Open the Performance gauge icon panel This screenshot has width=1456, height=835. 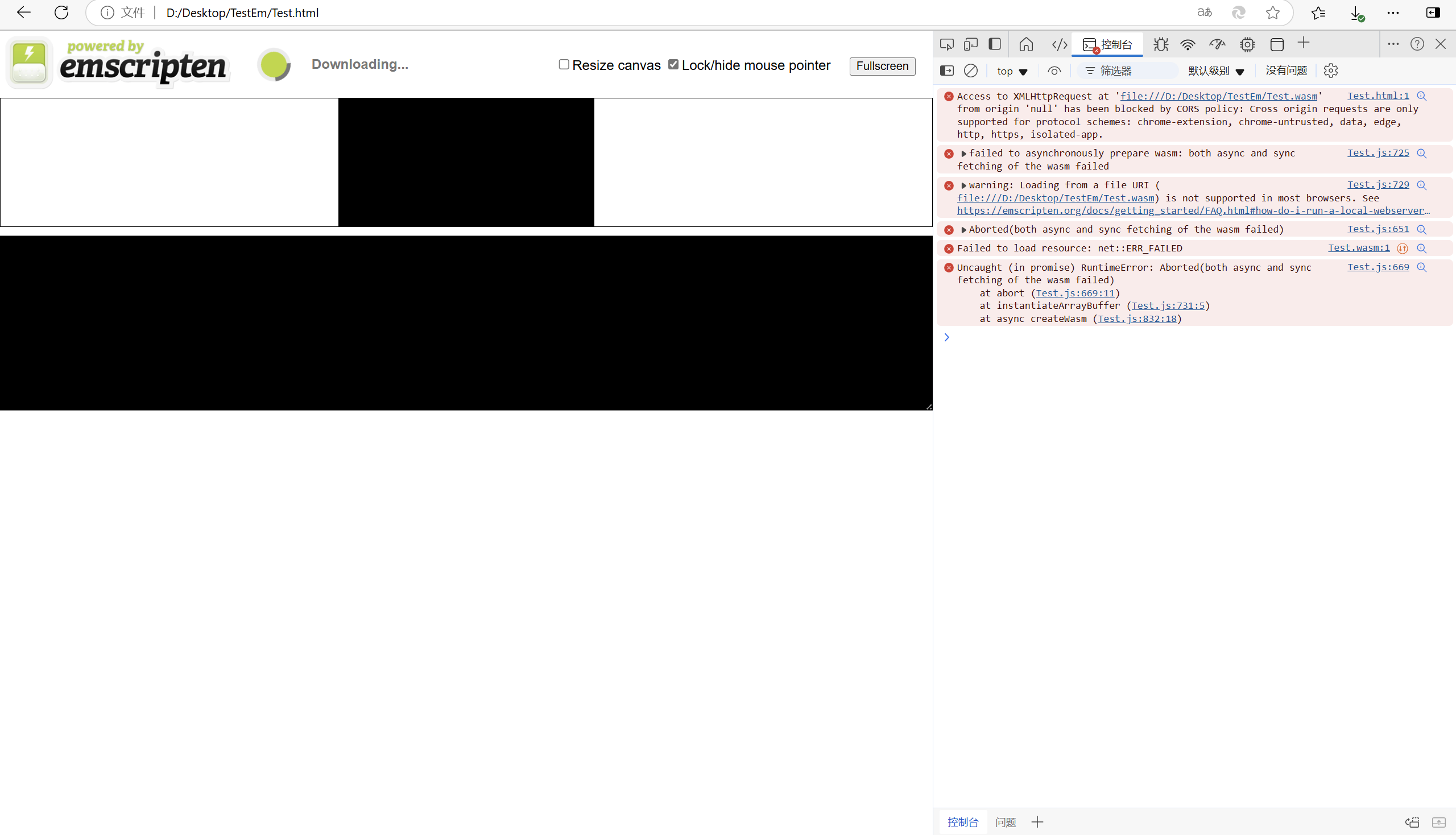click(x=1217, y=44)
